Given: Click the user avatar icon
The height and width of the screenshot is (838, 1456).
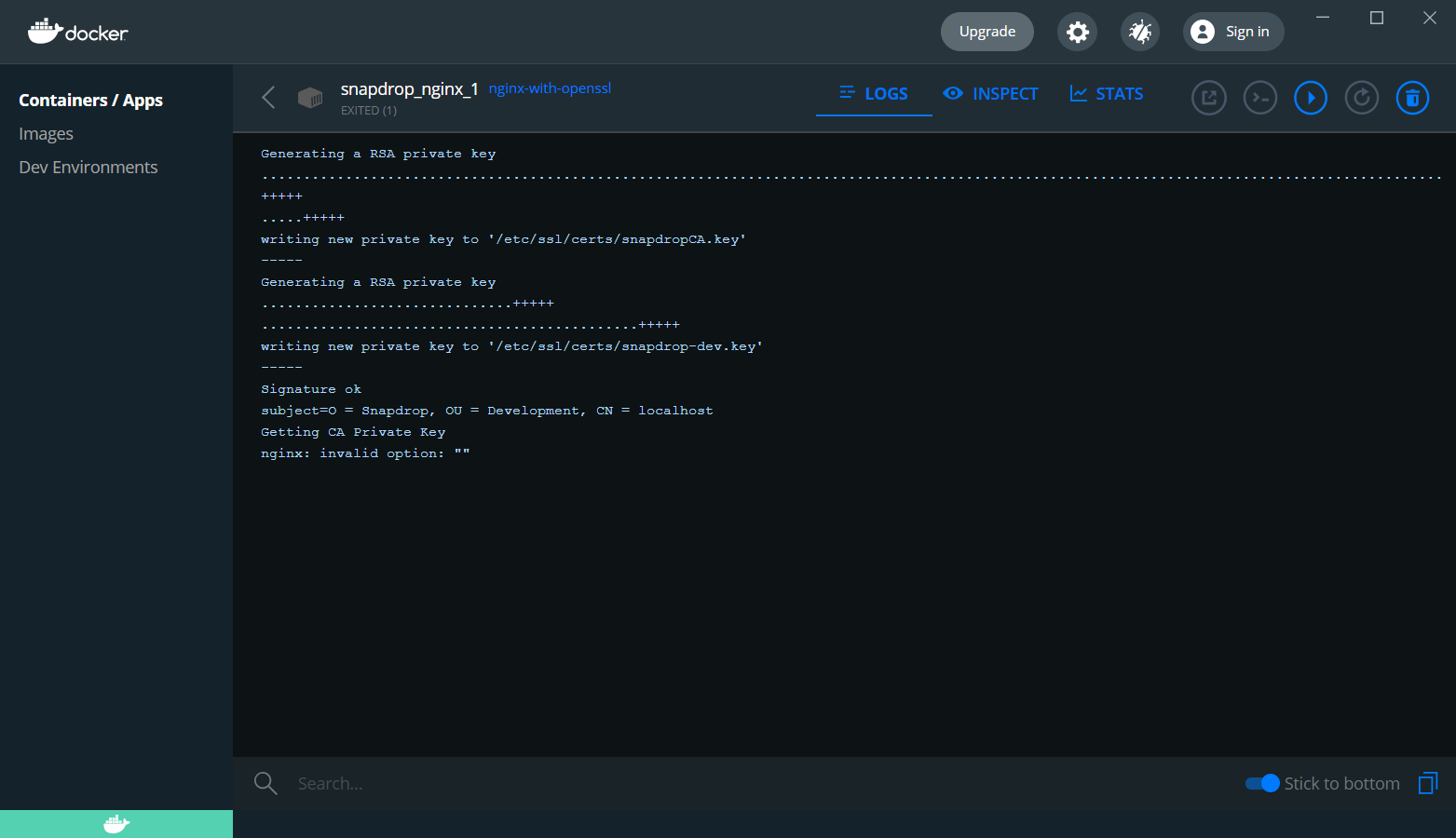Looking at the screenshot, I should (x=1203, y=32).
